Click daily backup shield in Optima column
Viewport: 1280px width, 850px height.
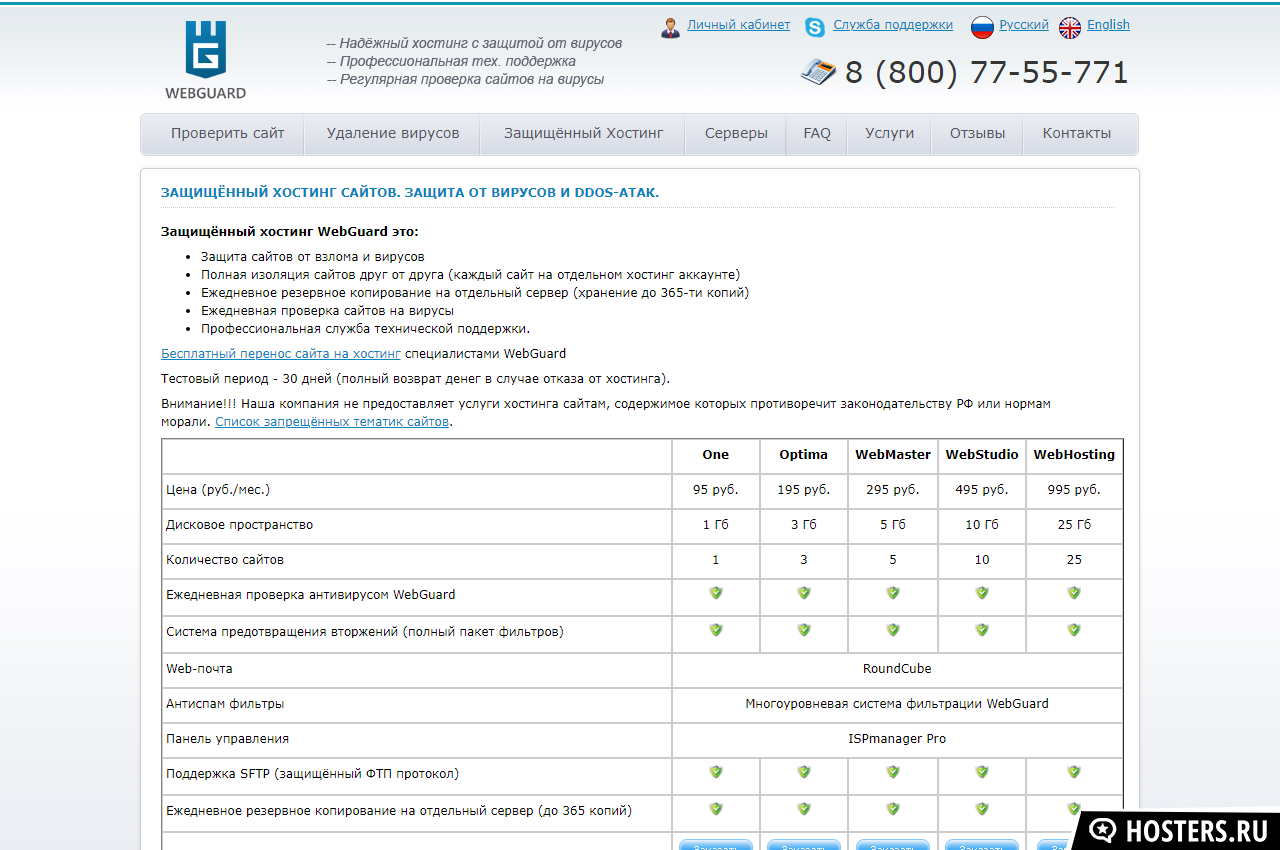point(804,809)
